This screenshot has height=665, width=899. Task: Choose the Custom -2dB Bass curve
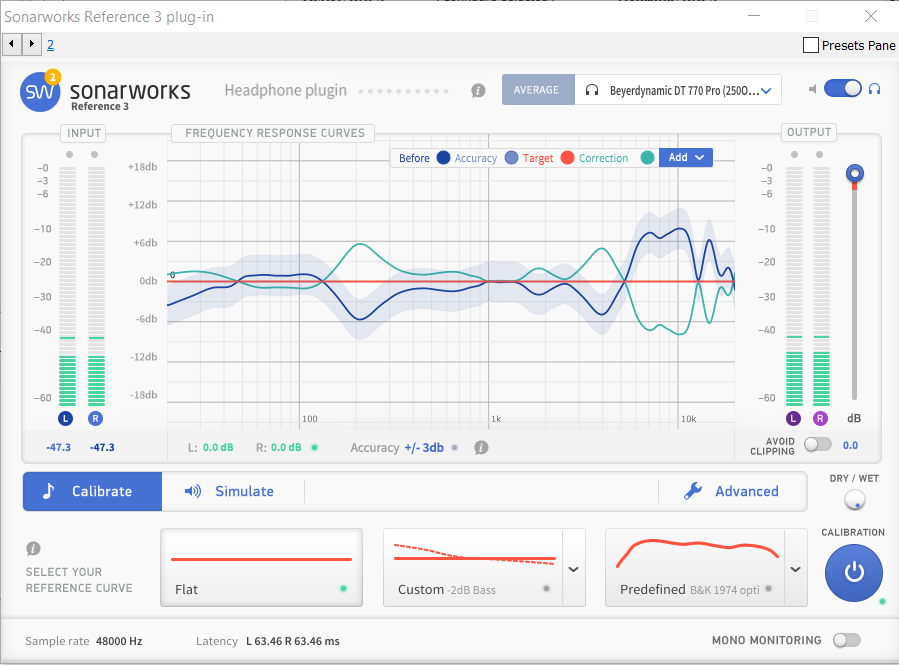point(473,568)
